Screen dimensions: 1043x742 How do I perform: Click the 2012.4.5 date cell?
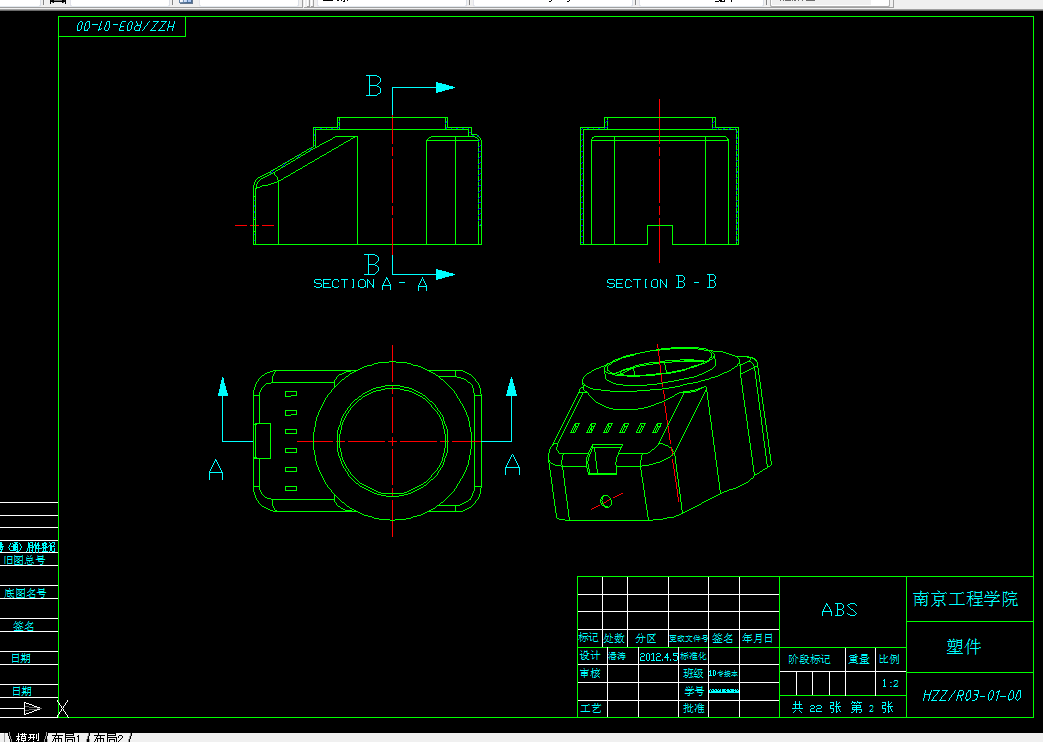click(659, 657)
